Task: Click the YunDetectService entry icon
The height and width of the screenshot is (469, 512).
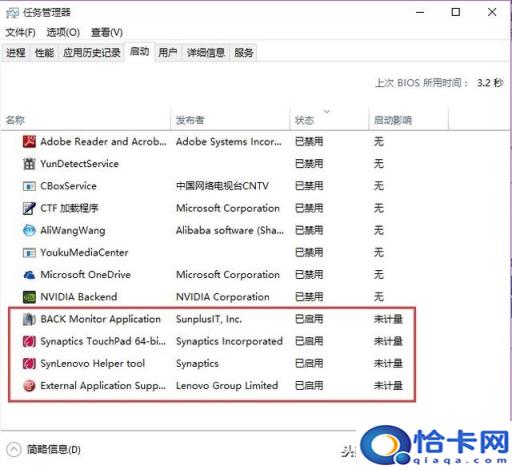Action: (29, 164)
